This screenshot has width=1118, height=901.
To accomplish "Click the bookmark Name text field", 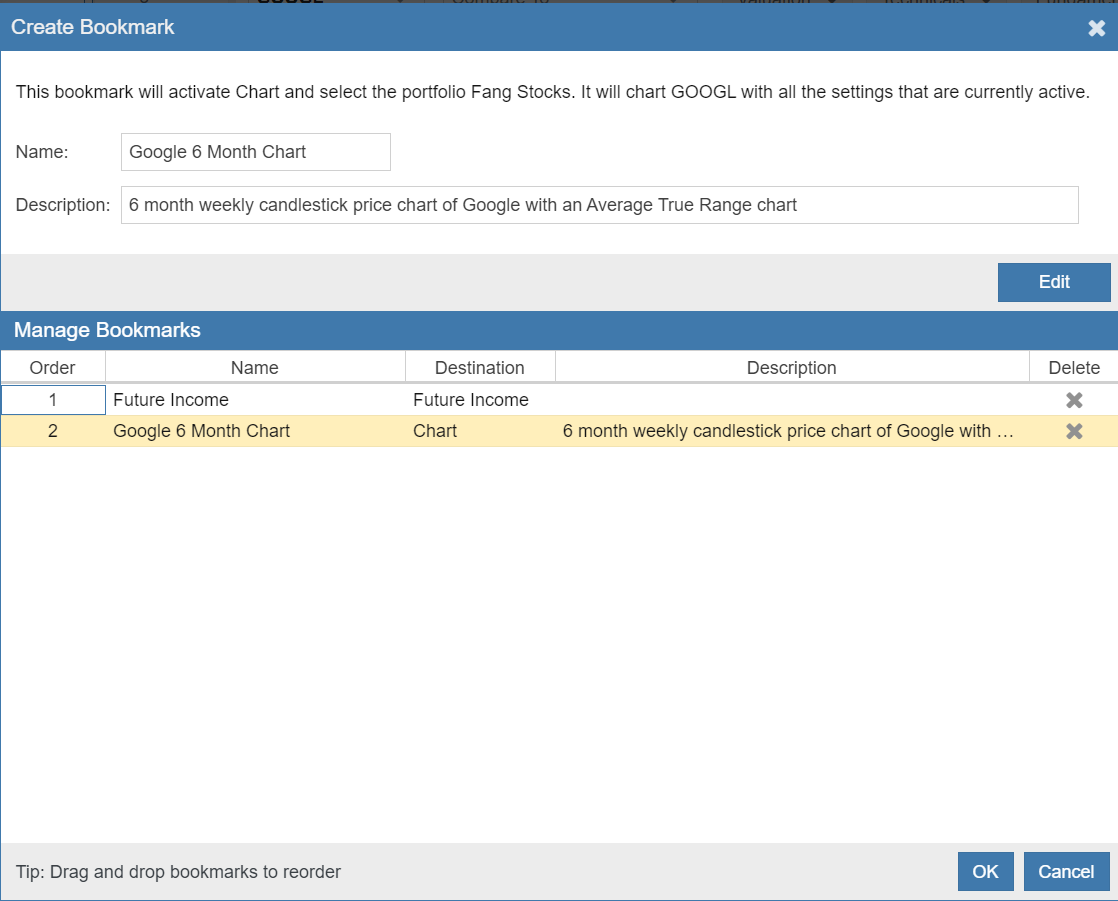I will click(x=255, y=152).
